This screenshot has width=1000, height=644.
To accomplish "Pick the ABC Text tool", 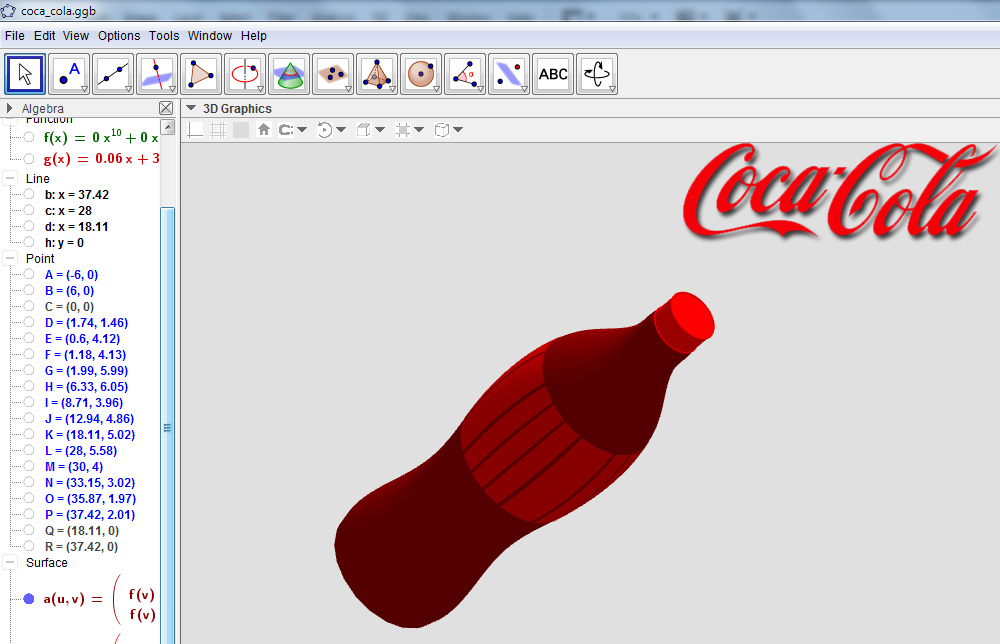I will [x=553, y=74].
